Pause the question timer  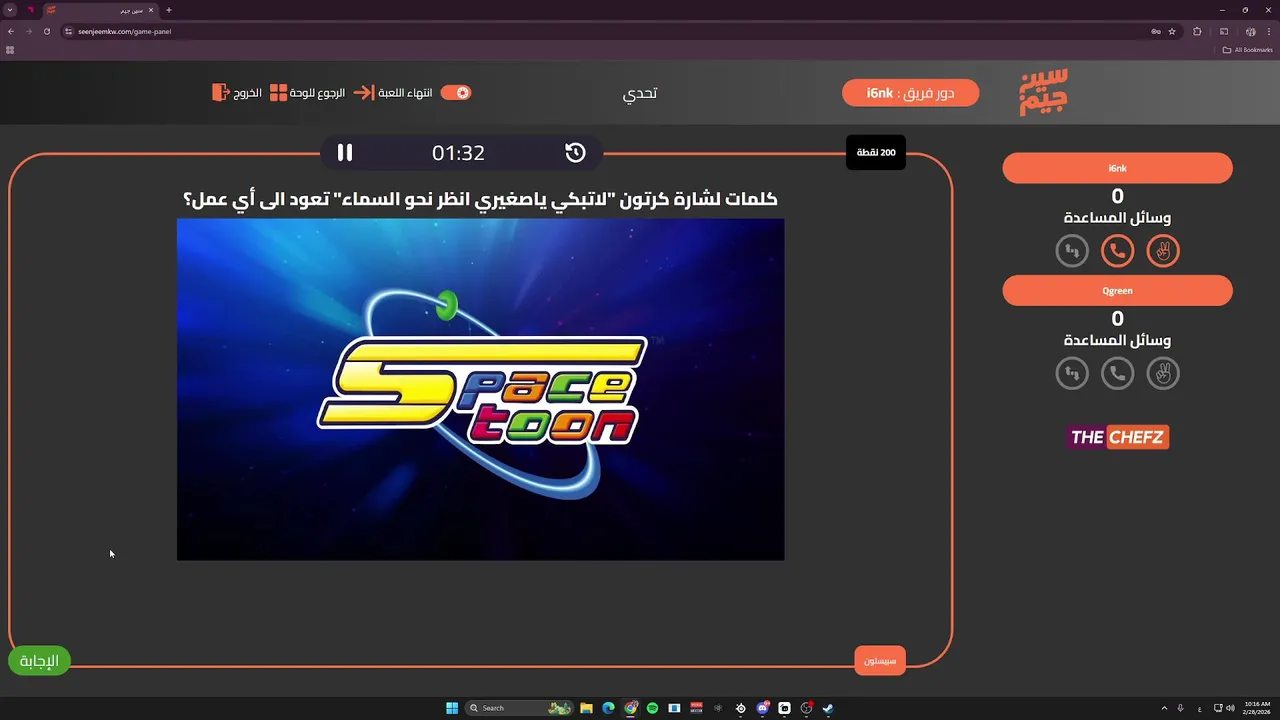pos(345,152)
